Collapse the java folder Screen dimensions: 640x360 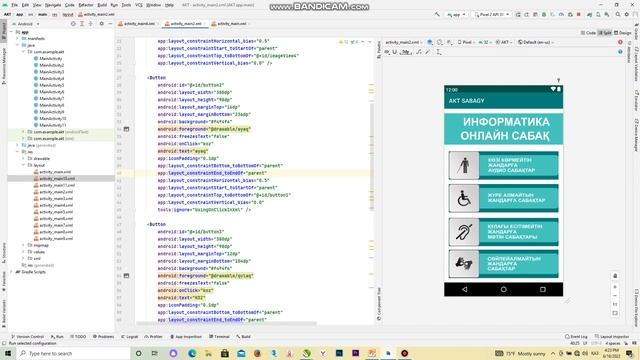click(17, 45)
